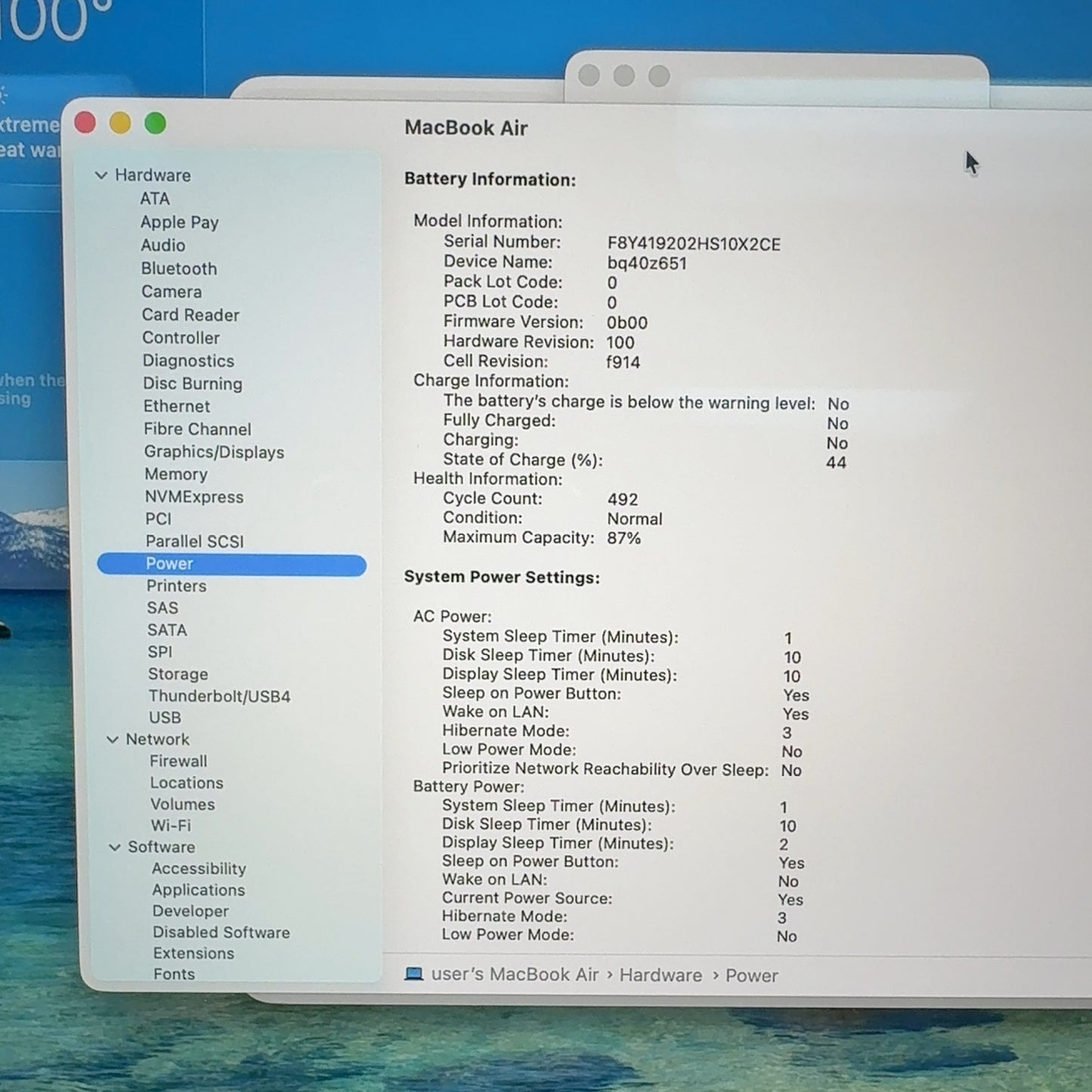
Task: Collapse the Software section chevron
Action: click(115, 847)
